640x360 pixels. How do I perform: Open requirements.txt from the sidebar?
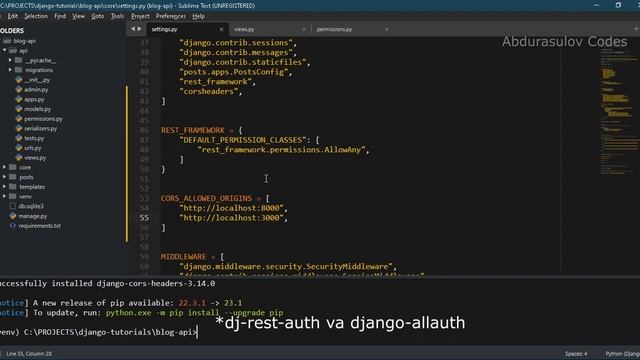click(x=40, y=225)
